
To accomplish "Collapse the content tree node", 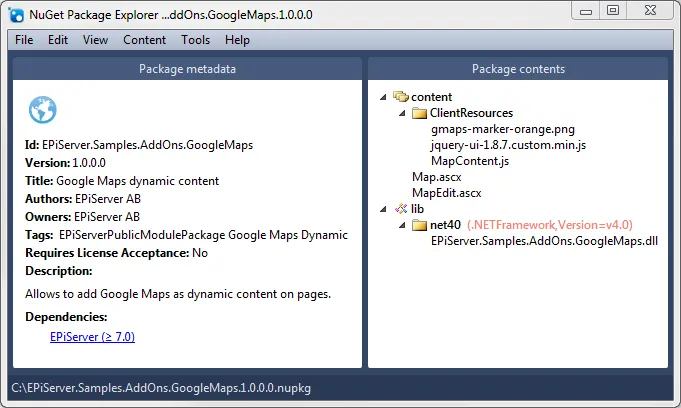I will pos(383,97).
